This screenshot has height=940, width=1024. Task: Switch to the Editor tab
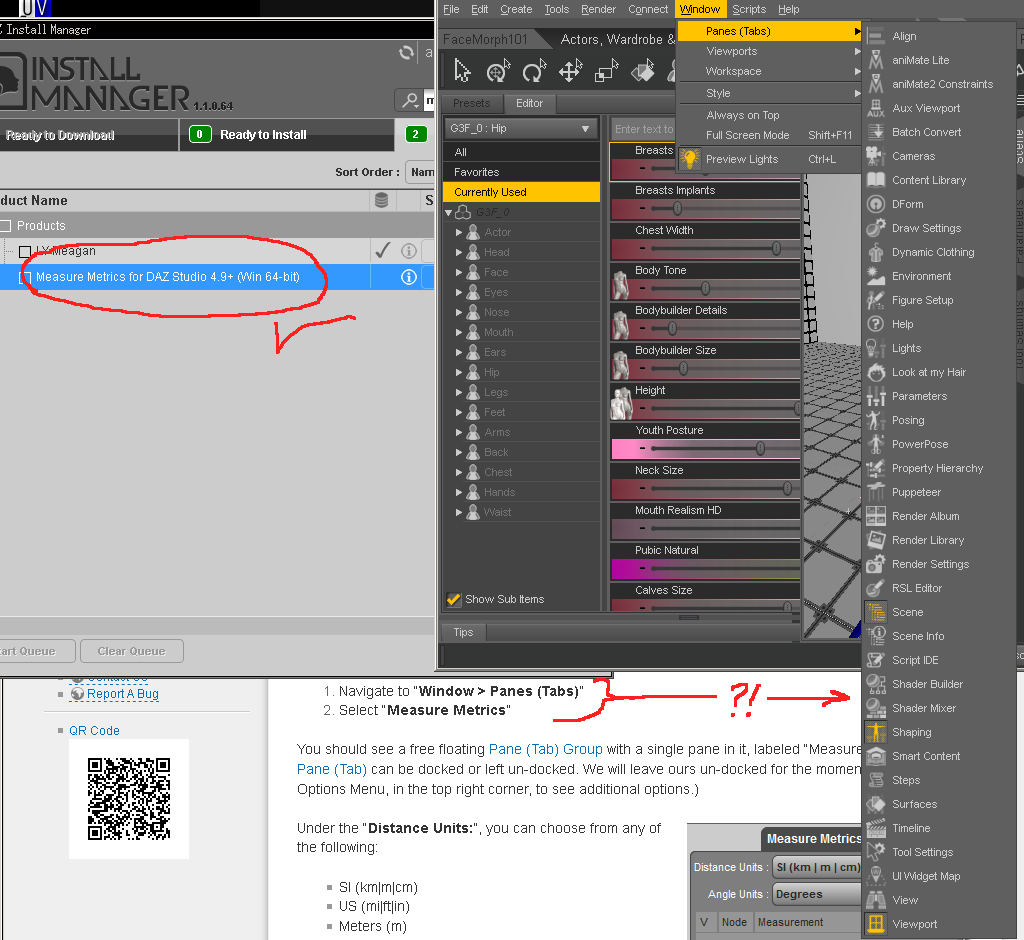click(x=529, y=103)
